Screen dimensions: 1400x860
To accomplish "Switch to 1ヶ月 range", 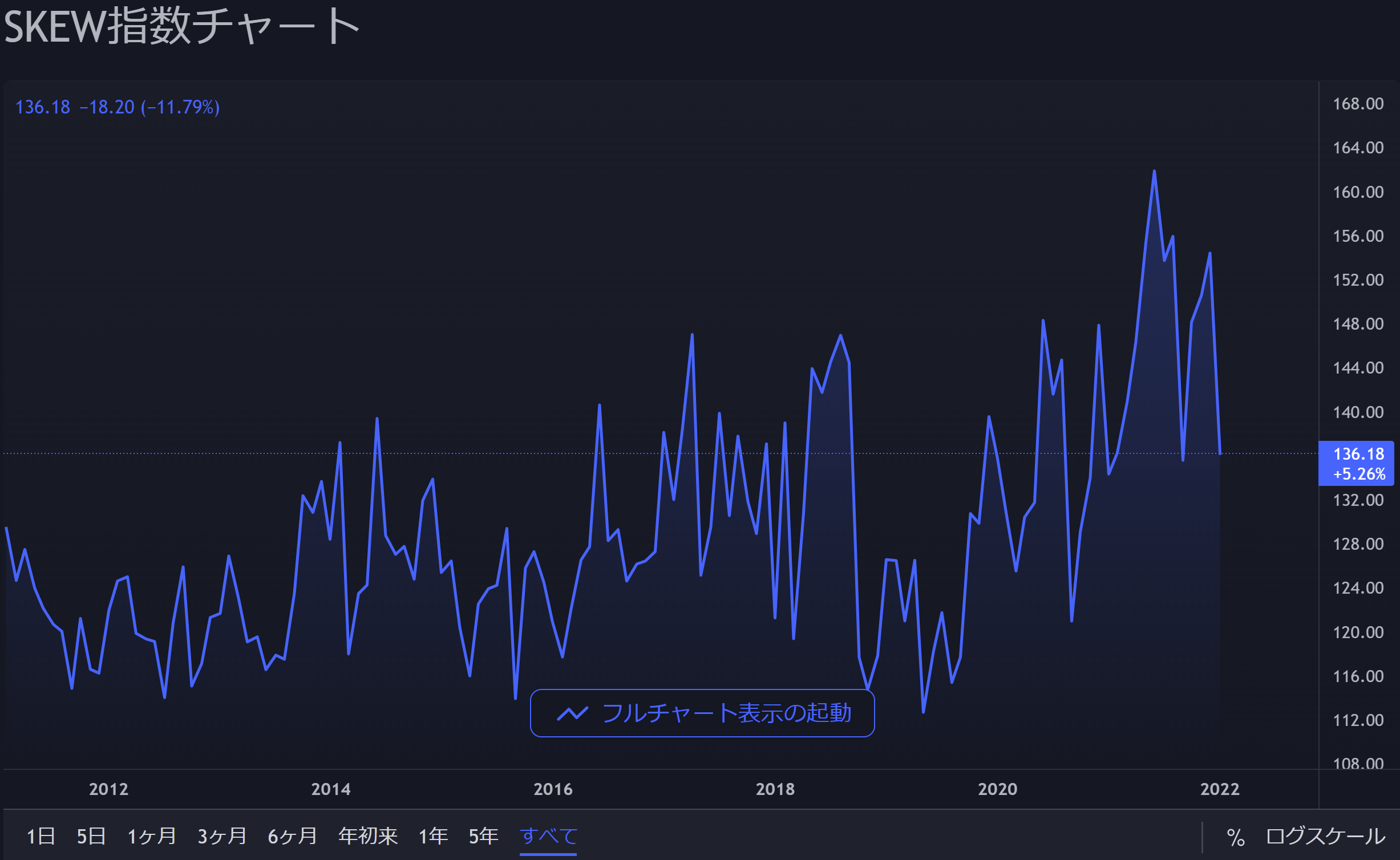I will point(152,836).
